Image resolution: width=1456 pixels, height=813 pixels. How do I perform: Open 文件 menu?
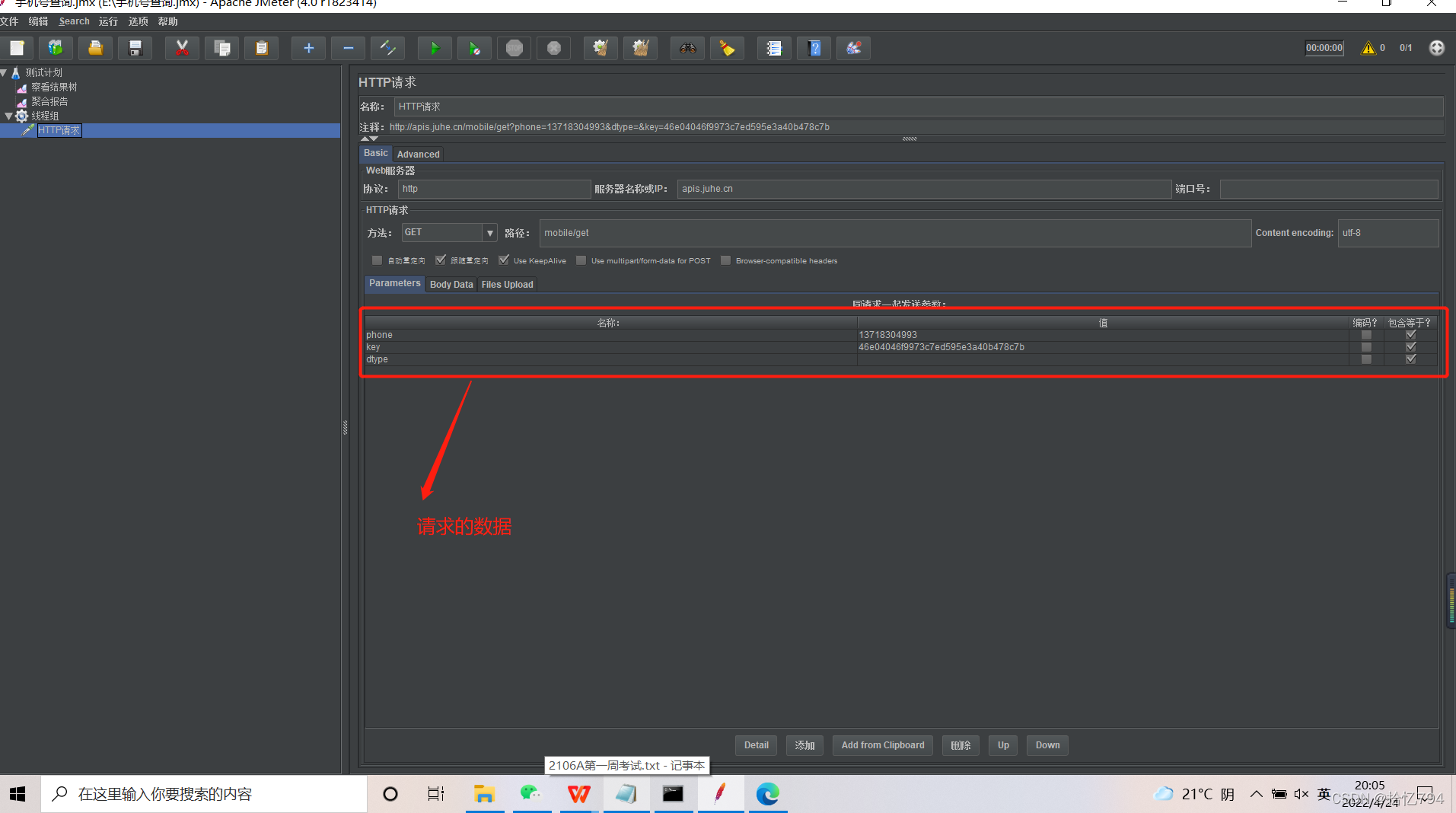click(x=9, y=21)
